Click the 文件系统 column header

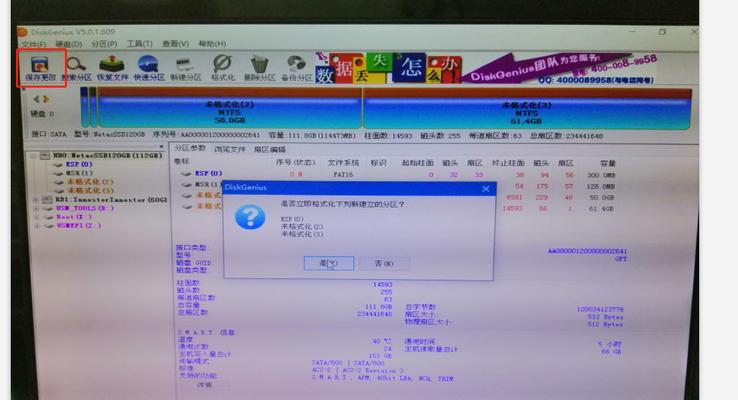(x=343, y=163)
